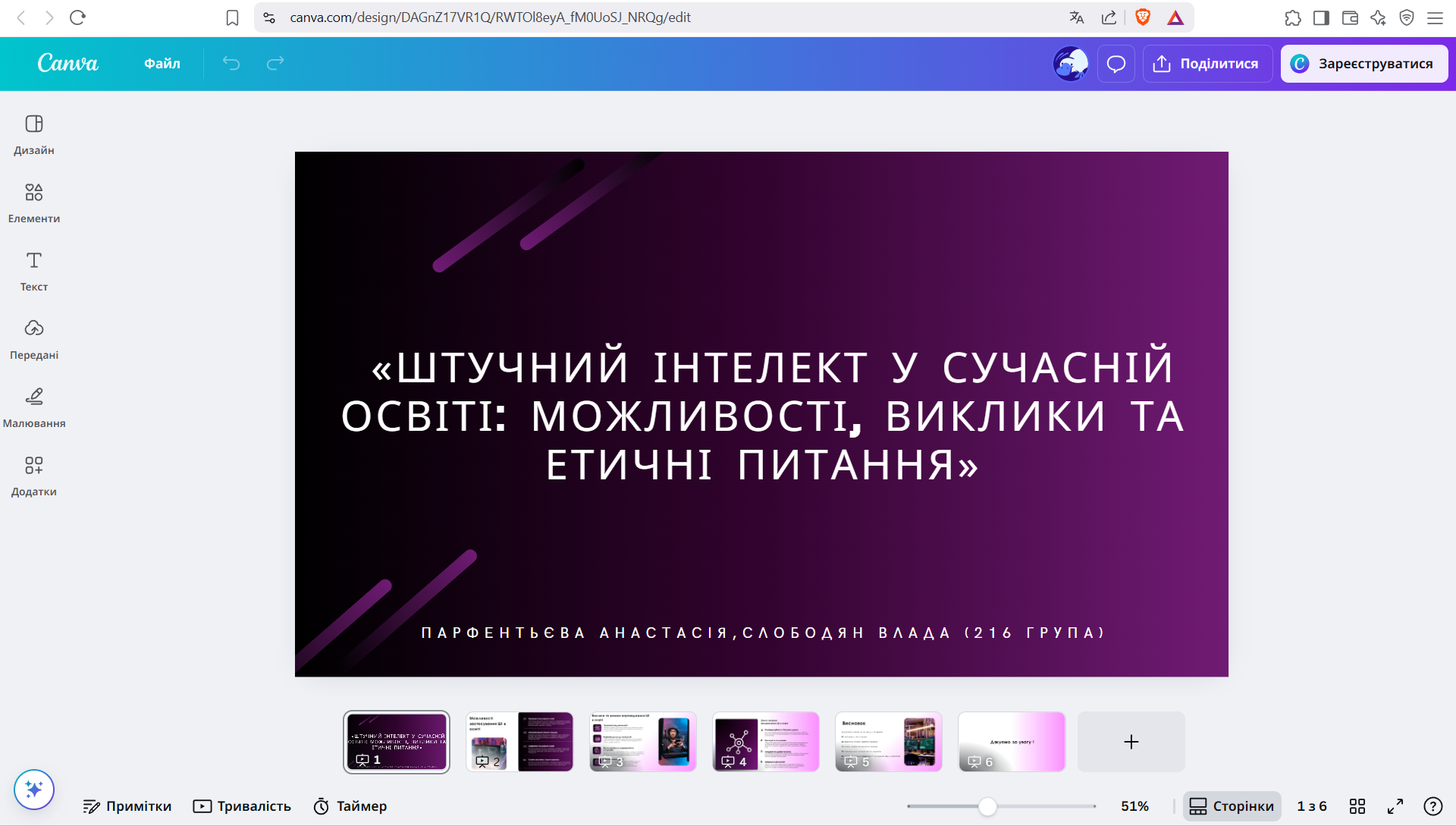Start the Таймер timer

point(350,806)
